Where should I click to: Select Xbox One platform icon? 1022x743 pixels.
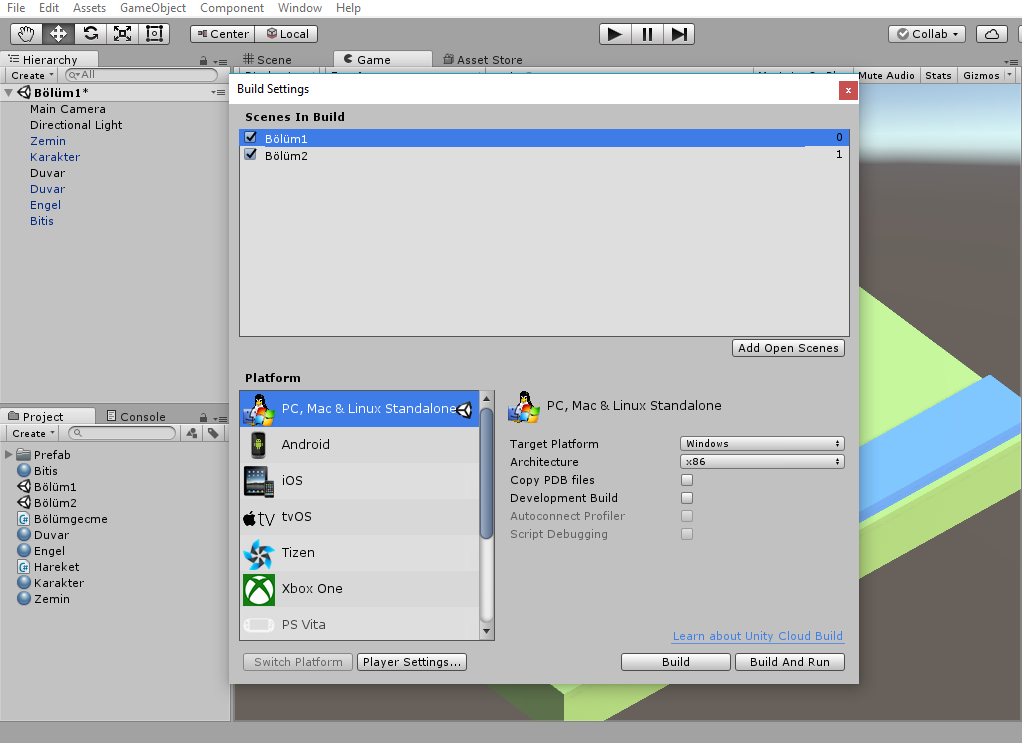(258, 589)
